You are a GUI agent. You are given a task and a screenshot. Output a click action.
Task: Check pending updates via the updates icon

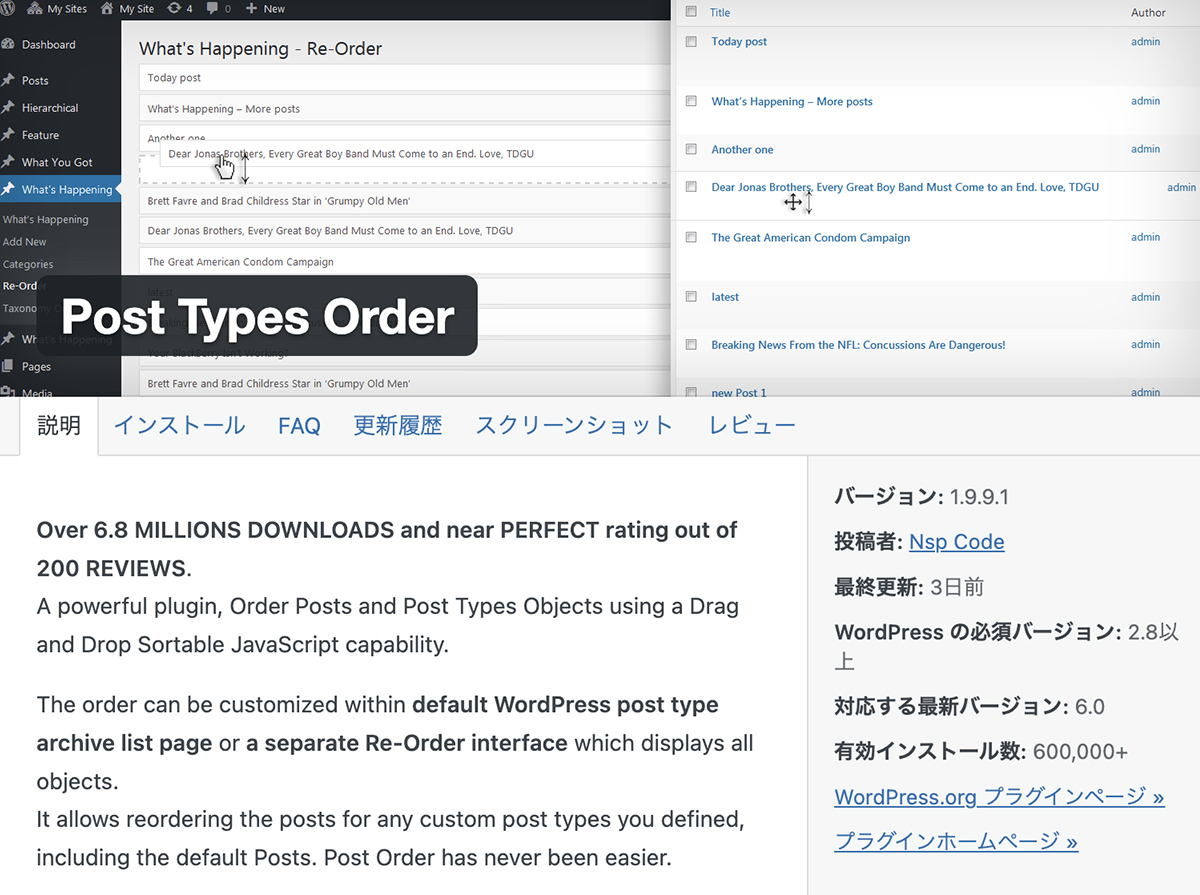click(x=176, y=9)
